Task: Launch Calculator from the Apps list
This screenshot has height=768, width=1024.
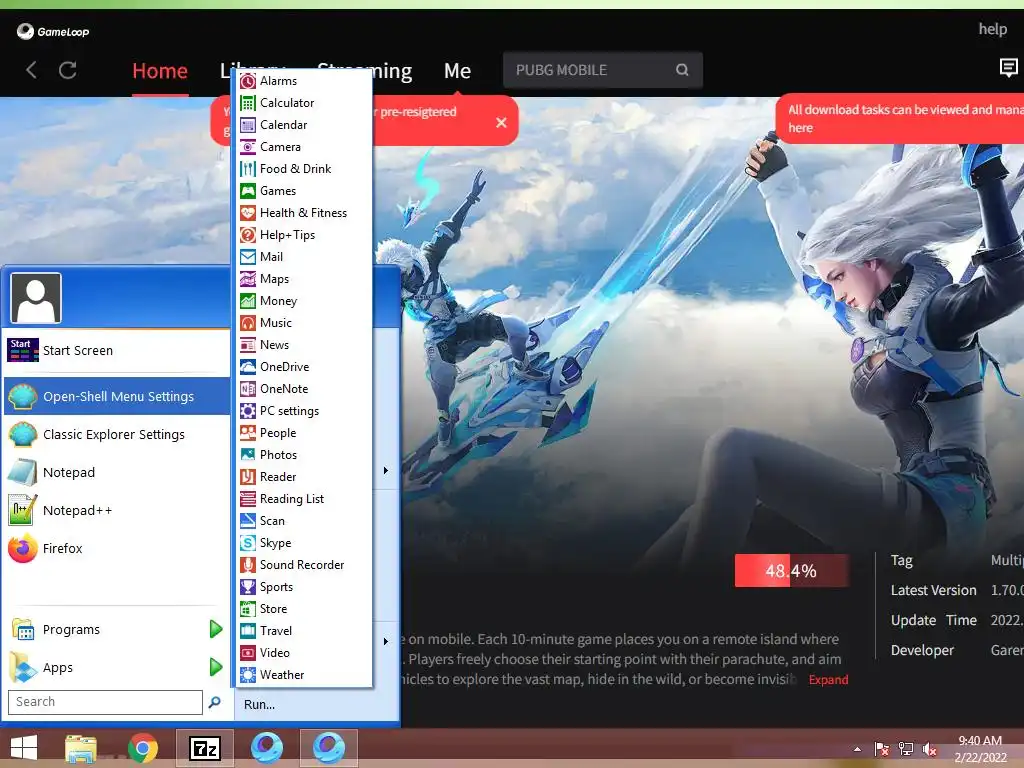Action: 304,103
